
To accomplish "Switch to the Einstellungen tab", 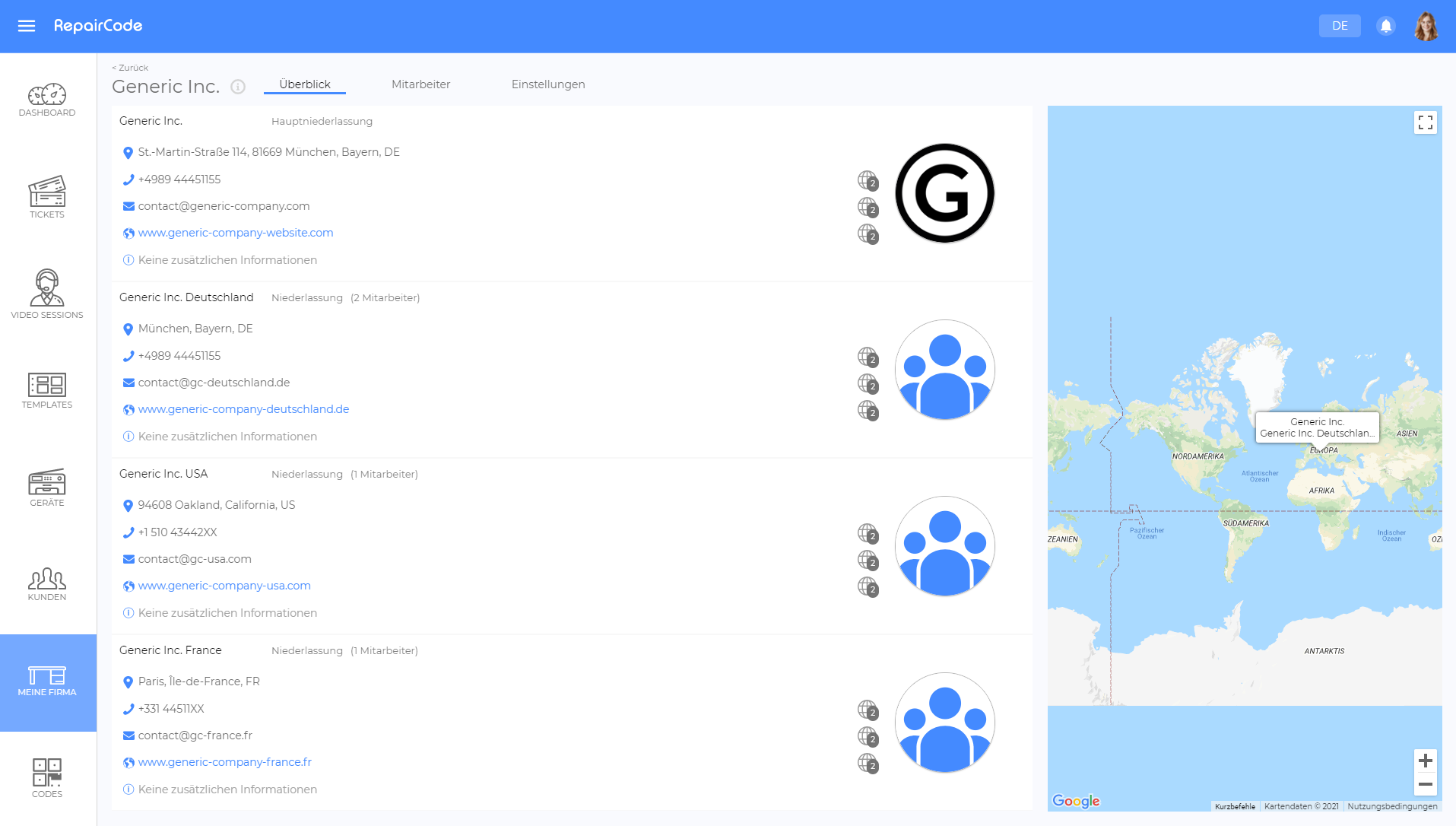I will tap(547, 84).
